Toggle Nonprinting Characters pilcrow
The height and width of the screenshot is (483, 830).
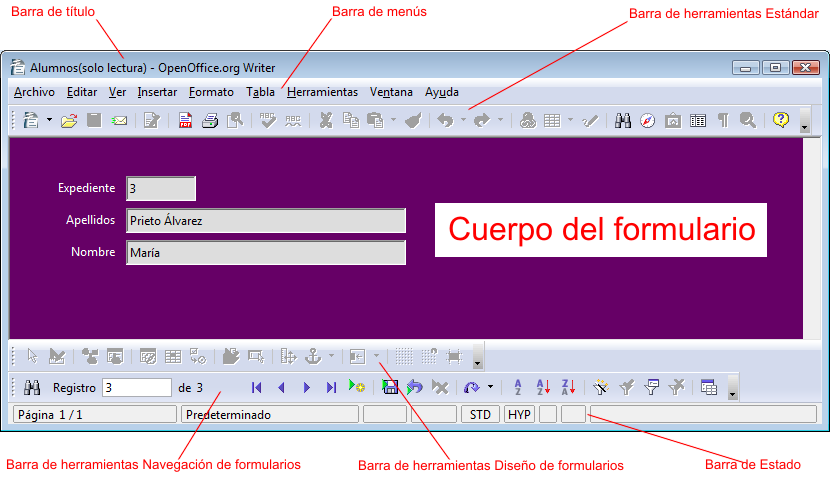[723, 121]
